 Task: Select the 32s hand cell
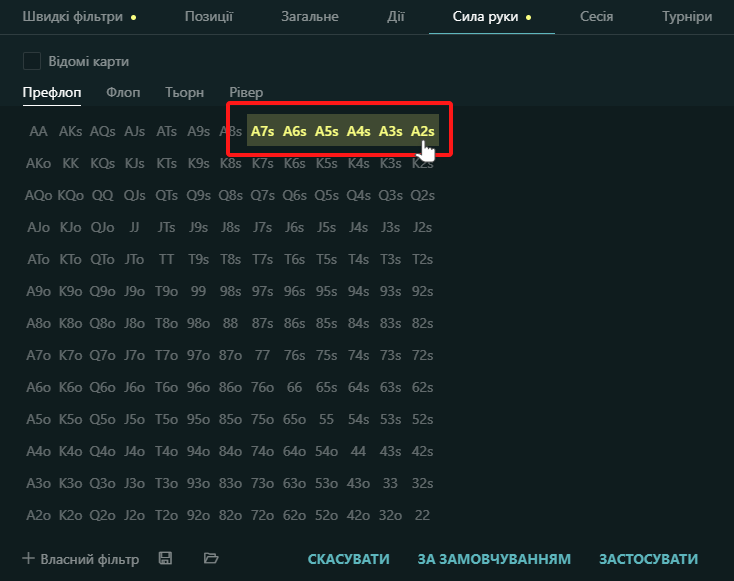click(x=422, y=483)
